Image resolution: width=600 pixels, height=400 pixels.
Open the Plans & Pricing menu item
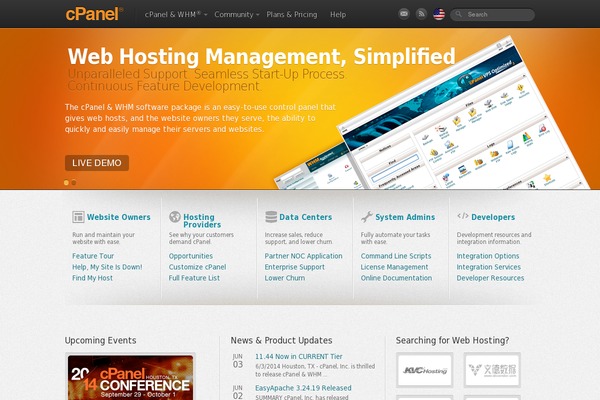point(292,15)
